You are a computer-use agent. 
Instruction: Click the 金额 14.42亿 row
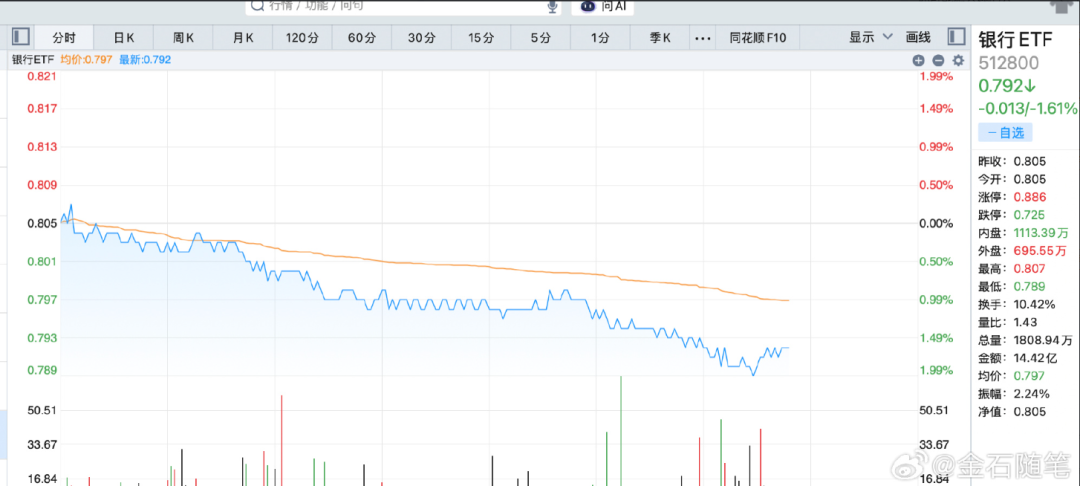pos(1019,358)
